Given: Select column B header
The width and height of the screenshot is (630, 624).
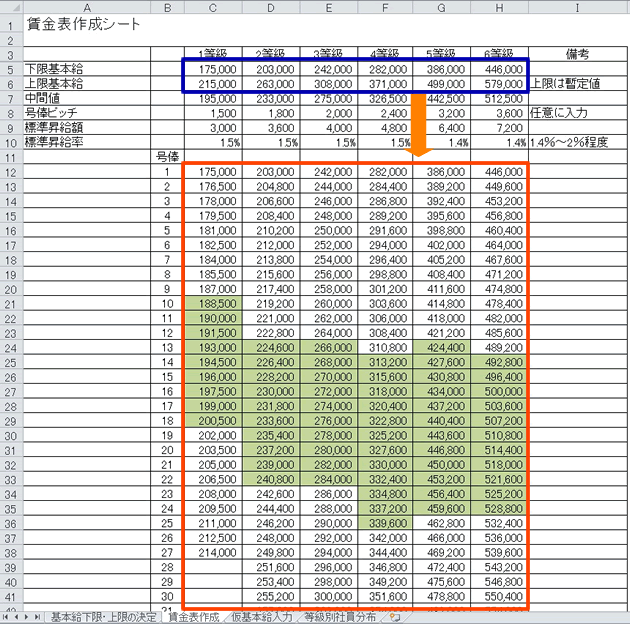Looking at the screenshot, I should [168, 7].
